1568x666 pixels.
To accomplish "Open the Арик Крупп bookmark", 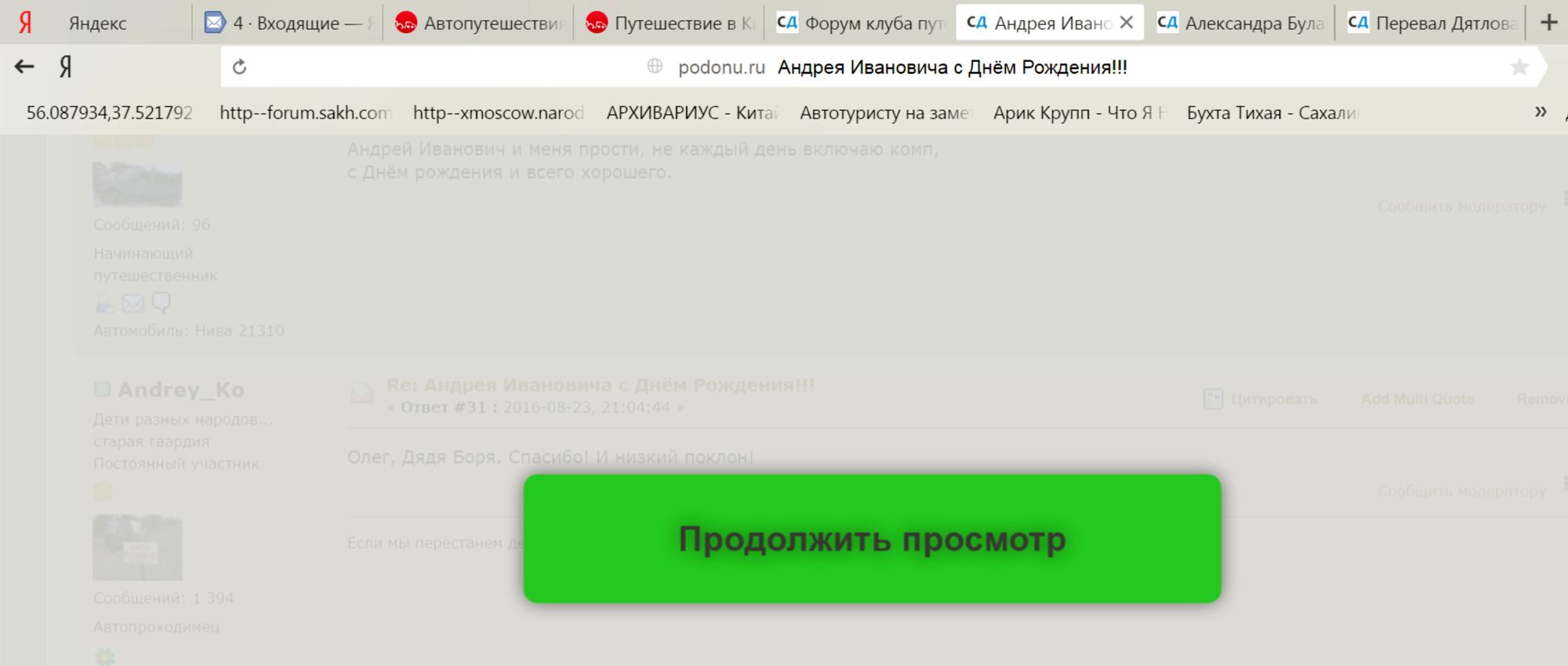I will coord(1079,112).
